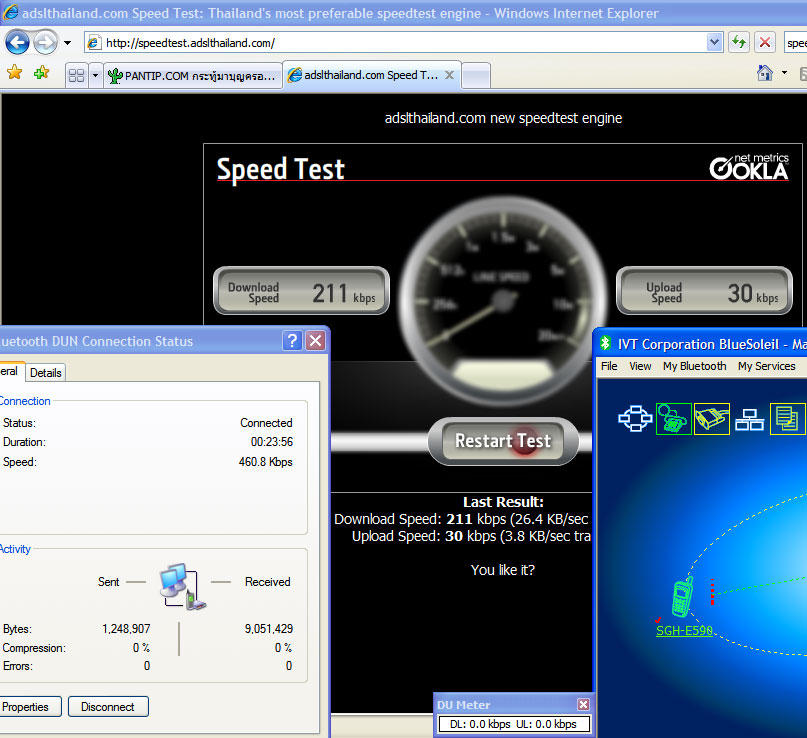The width and height of the screenshot is (807, 738).
Task: Click the Home page house icon
Action: coord(765,73)
